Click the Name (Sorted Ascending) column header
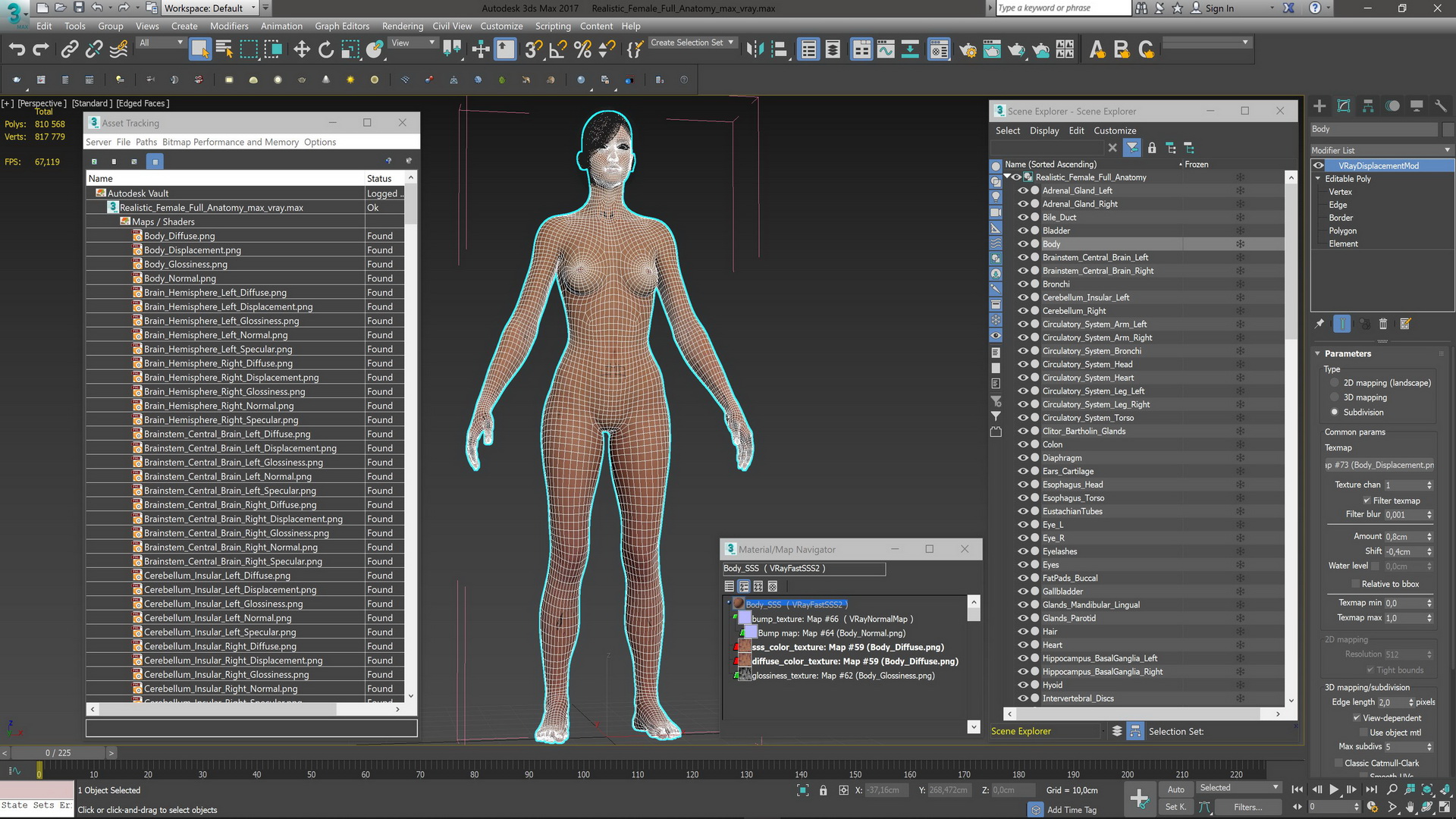 point(1050,164)
